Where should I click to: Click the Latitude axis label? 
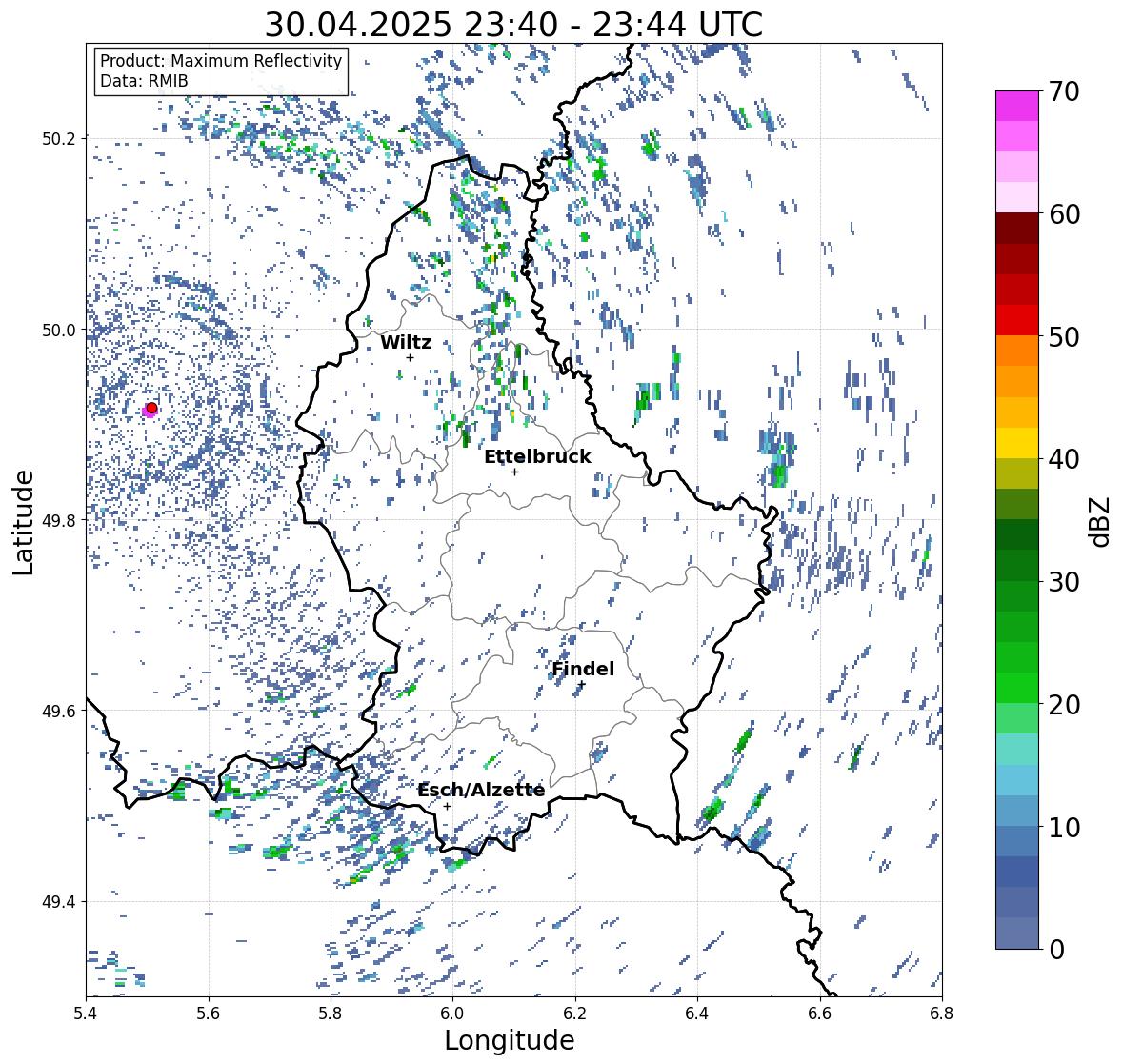coord(23,522)
